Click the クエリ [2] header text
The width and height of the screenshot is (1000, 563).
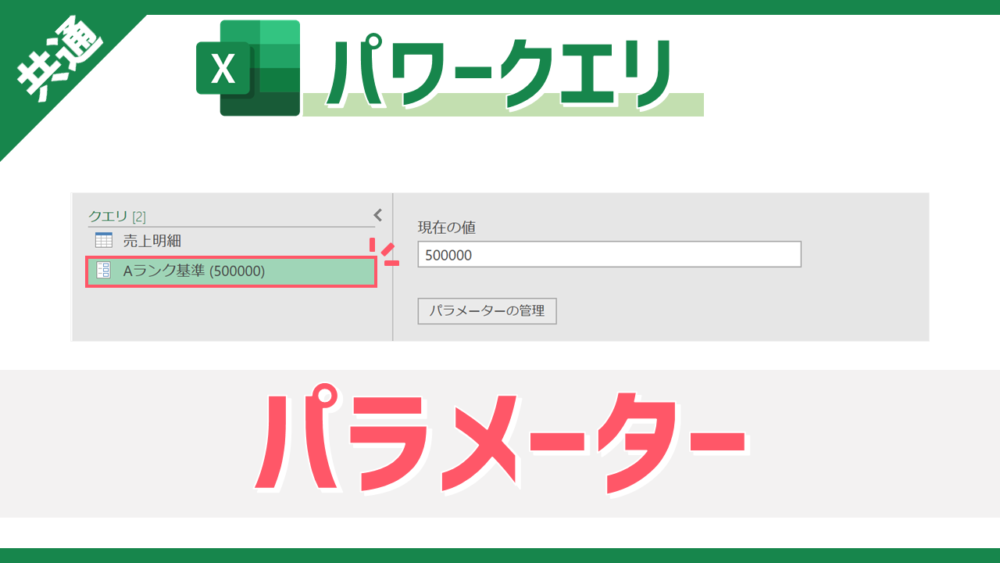tap(117, 216)
